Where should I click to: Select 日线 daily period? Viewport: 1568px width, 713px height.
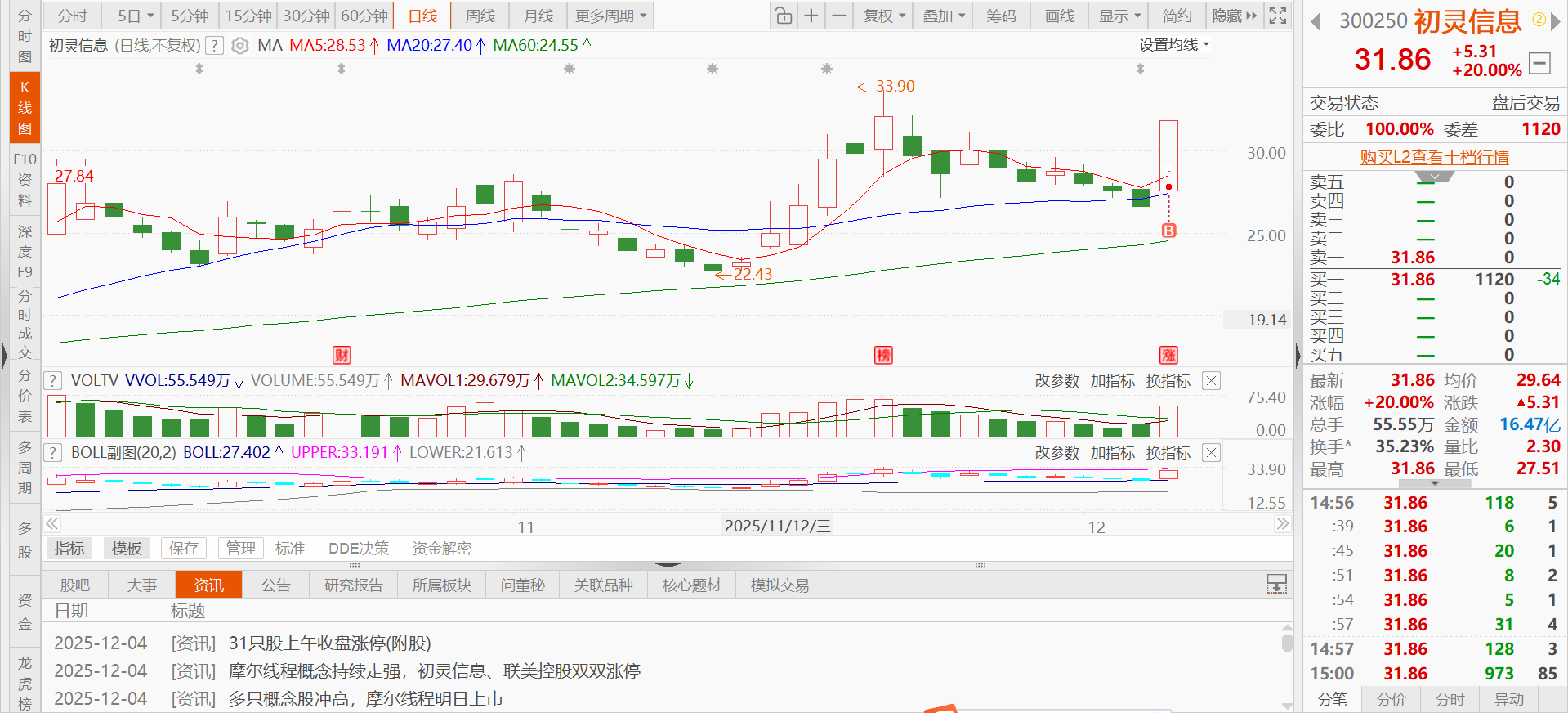point(422,16)
